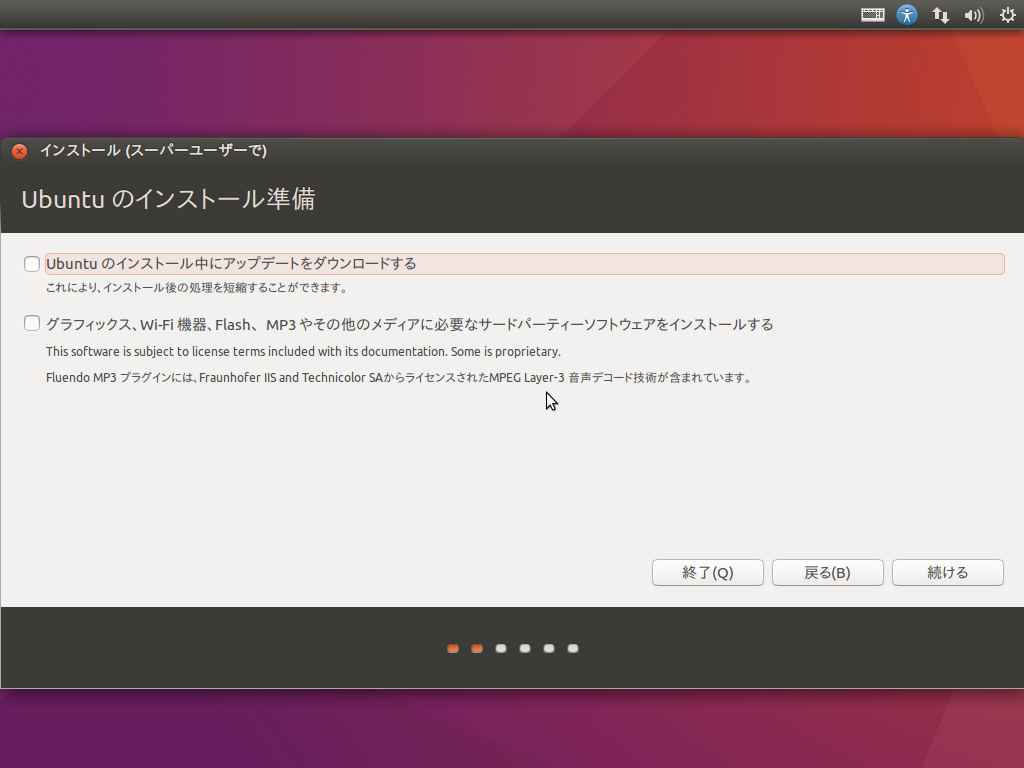Click the 'Ubuntu のインストール準備' heading
This screenshot has height=768, width=1024.
(x=168, y=199)
